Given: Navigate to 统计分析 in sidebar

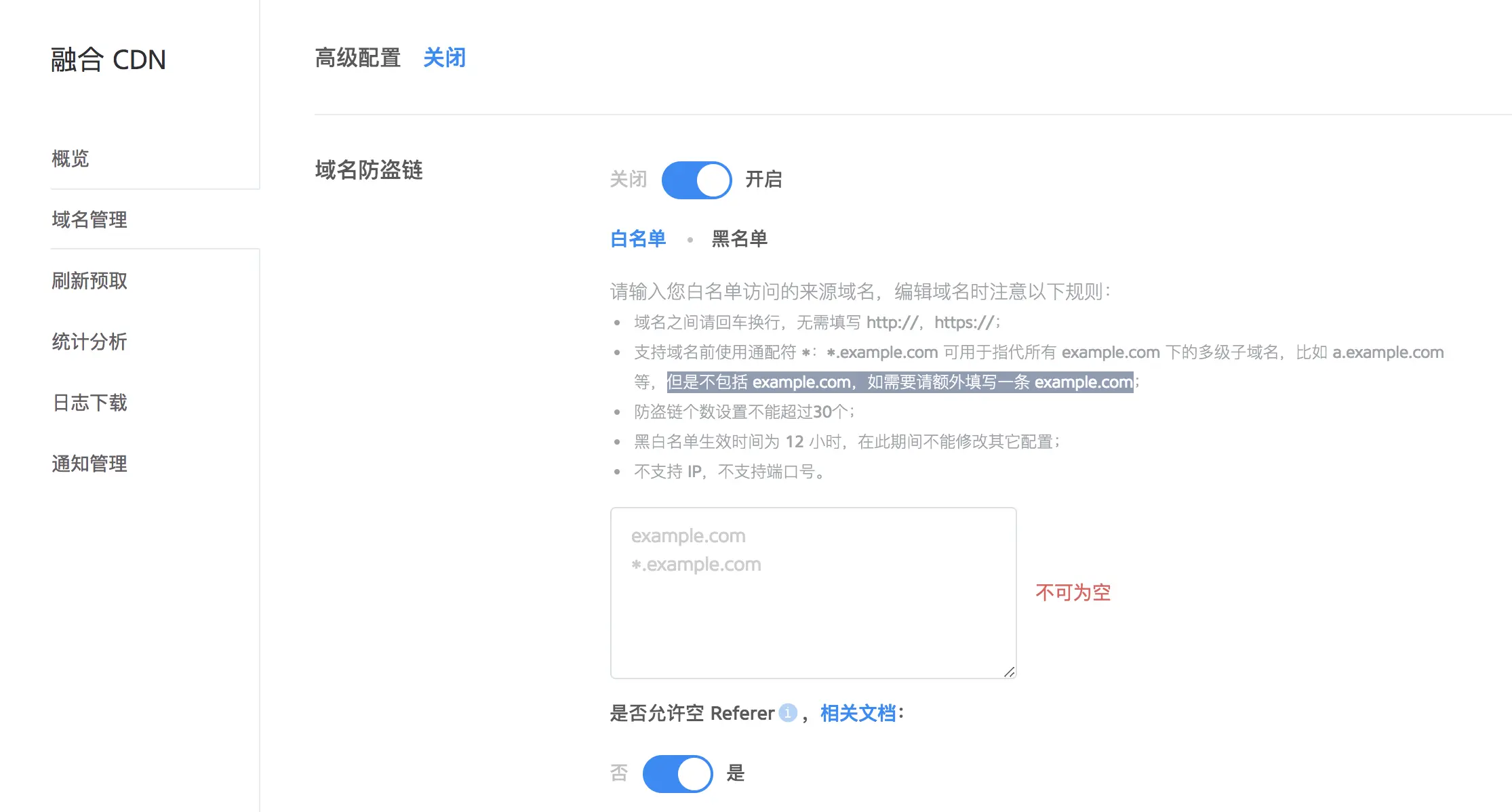Looking at the screenshot, I should point(89,342).
